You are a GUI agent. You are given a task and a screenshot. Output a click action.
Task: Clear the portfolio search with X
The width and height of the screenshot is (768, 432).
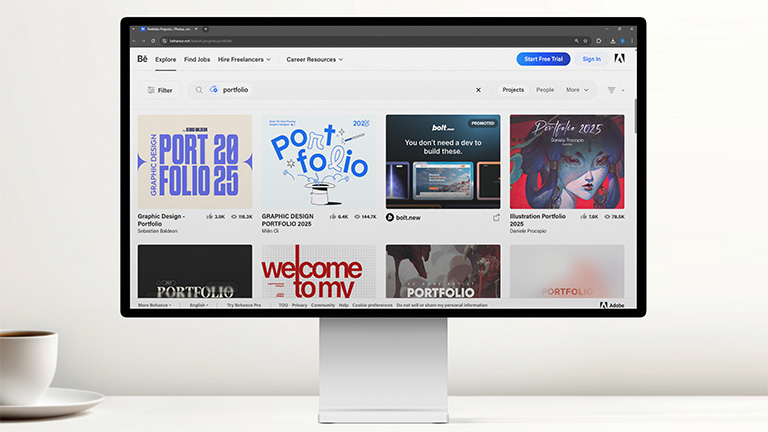pyautogui.click(x=478, y=90)
